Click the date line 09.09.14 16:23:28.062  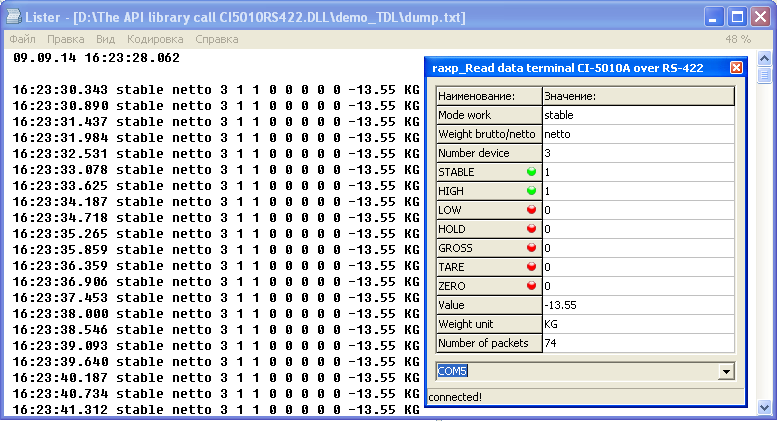[96, 58]
